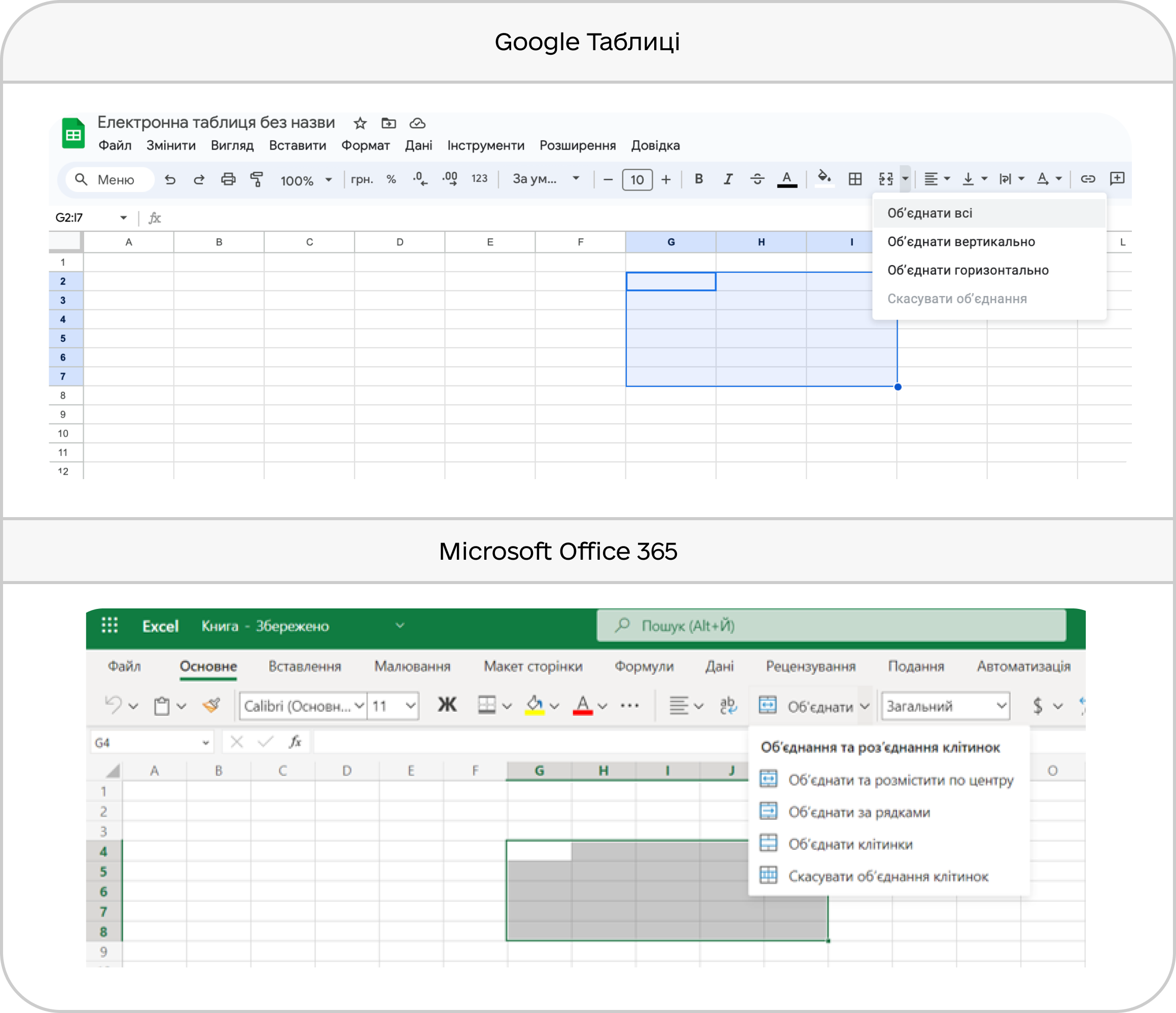Open fill color picker in Google Sheets
This screenshot has height=1013, width=1176.
click(824, 178)
